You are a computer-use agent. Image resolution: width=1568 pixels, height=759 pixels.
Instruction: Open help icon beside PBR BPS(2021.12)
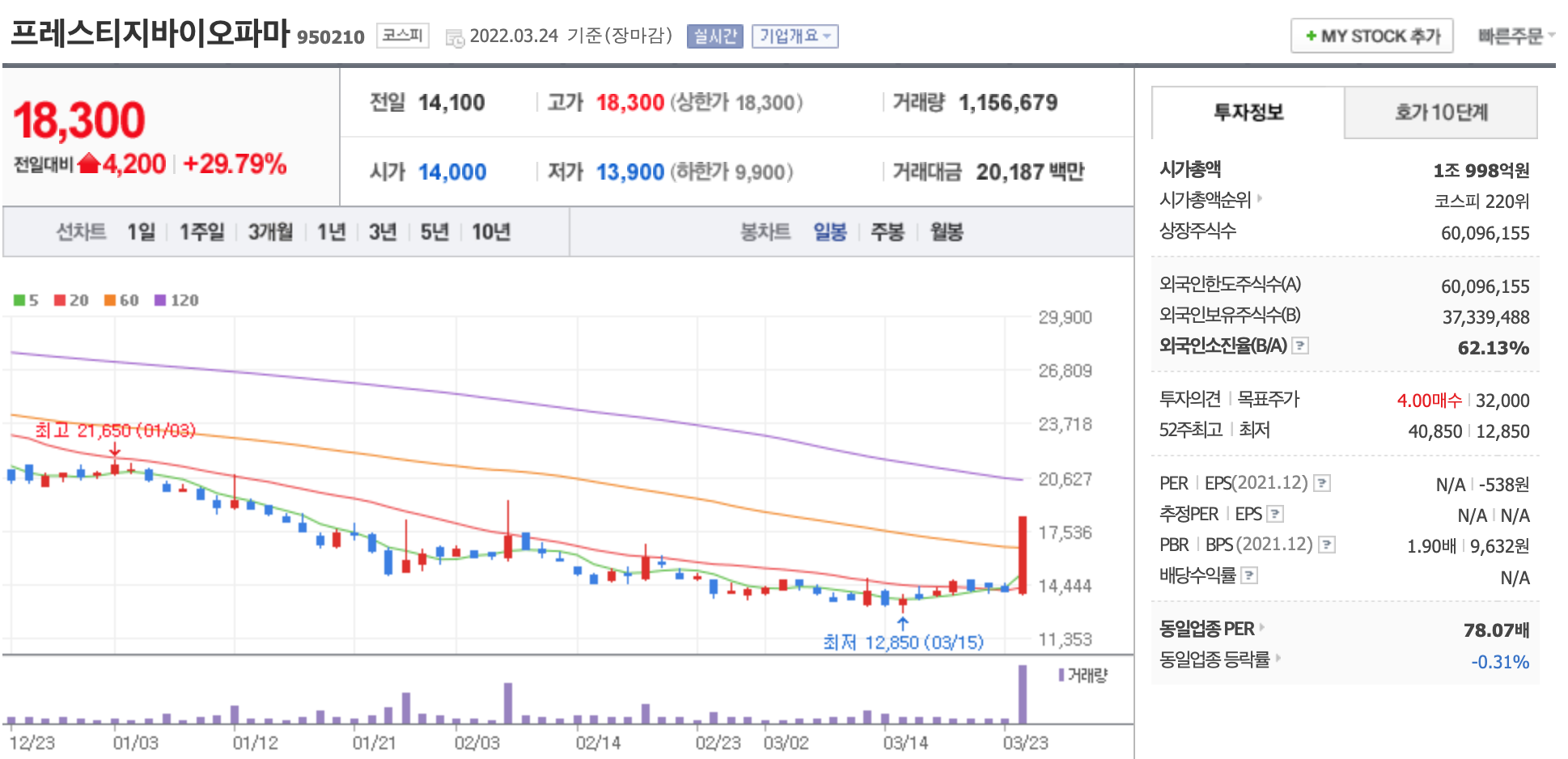(1327, 545)
